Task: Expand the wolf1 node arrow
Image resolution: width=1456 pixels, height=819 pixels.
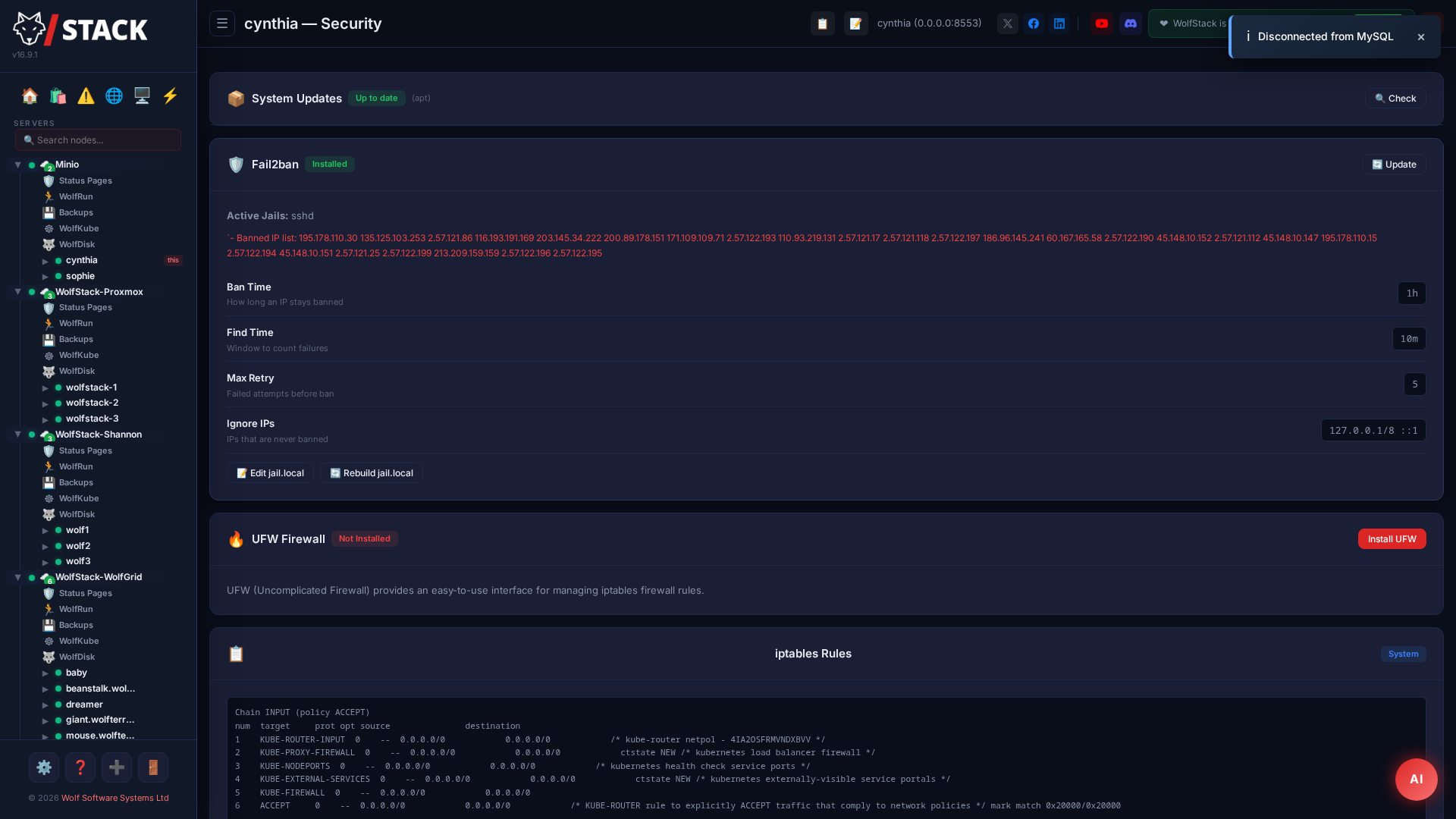Action: point(45,531)
